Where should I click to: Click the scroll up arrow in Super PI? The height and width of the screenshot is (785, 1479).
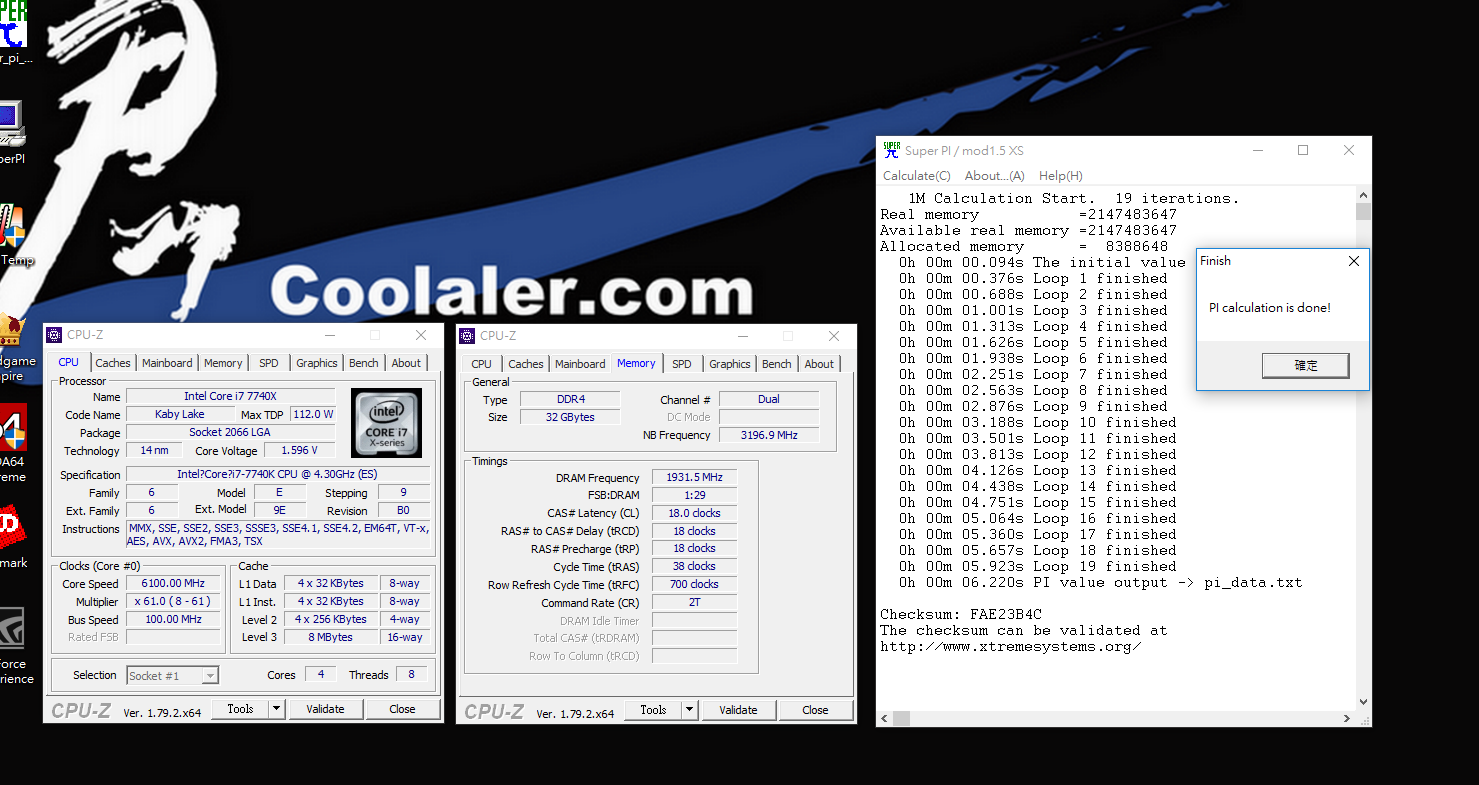tap(1363, 195)
